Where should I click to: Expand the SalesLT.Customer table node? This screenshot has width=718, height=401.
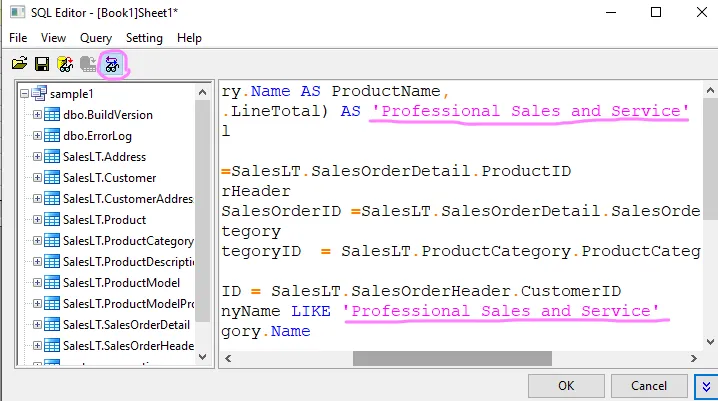pos(37,178)
